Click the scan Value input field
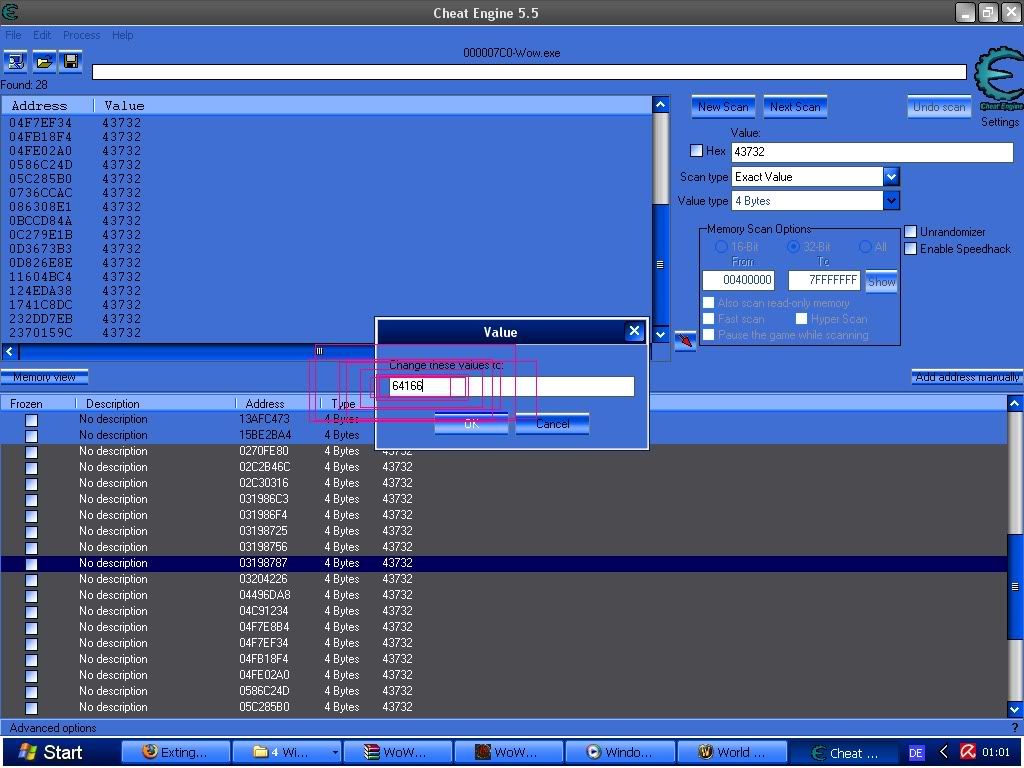Viewport: 1024px width, 768px height. (x=872, y=152)
